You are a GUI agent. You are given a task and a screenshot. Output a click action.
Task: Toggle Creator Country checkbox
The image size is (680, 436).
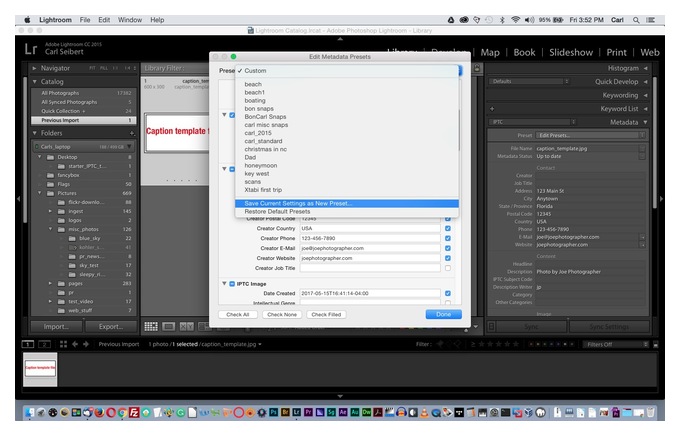tap(448, 228)
